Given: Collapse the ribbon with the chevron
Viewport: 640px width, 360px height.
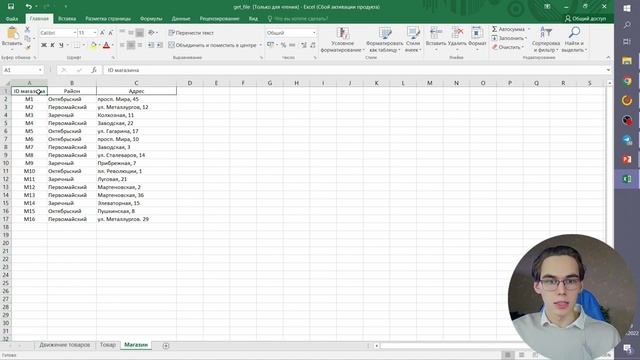Looking at the screenshot, I should 608,58.
